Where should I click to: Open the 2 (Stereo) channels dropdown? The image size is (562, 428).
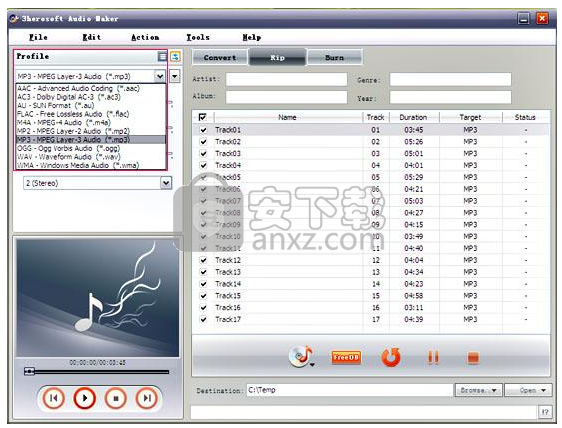[x=166, y=183]
